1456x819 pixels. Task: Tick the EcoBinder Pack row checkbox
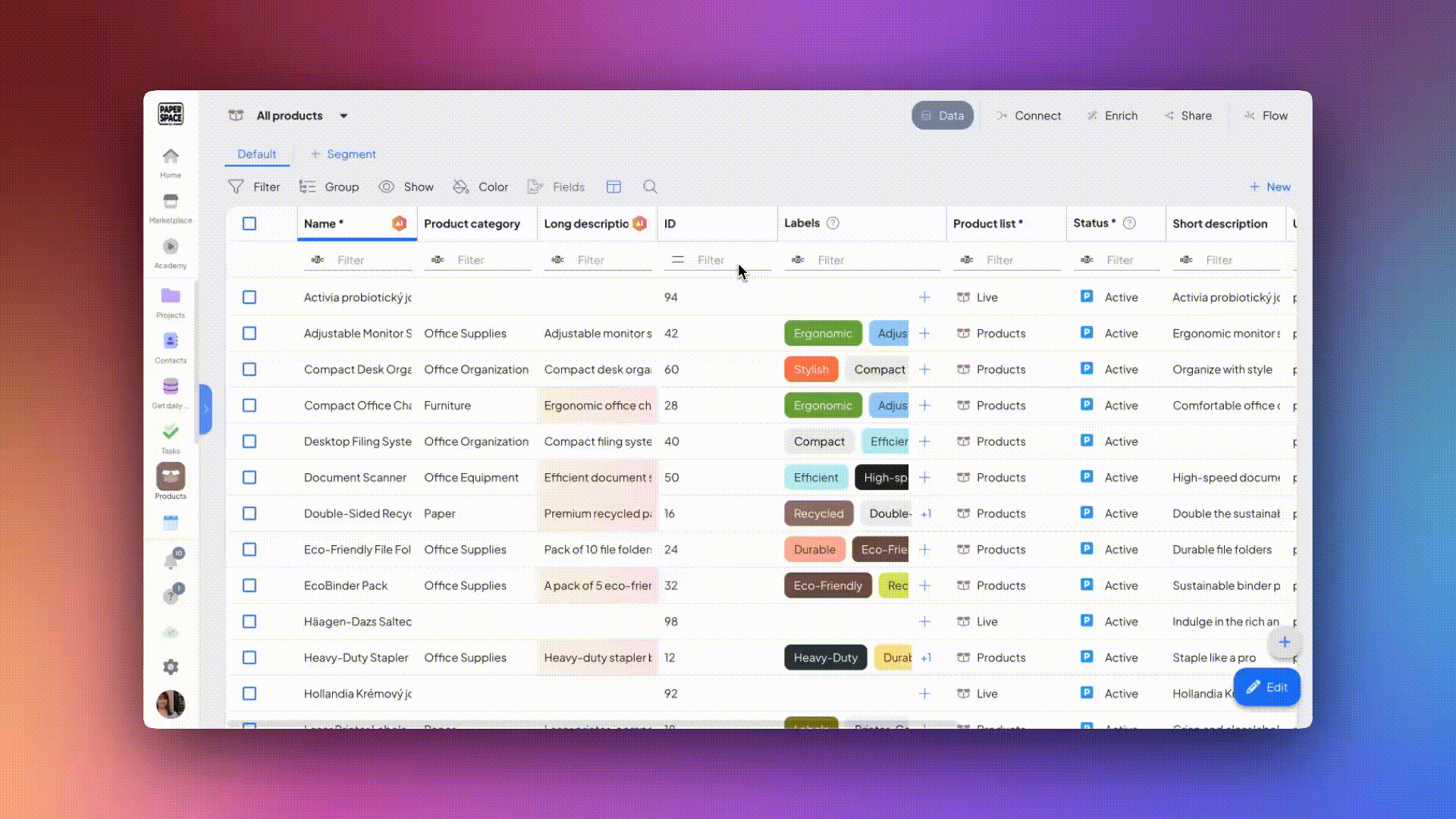pyautogui.click(x=249, y=585)
